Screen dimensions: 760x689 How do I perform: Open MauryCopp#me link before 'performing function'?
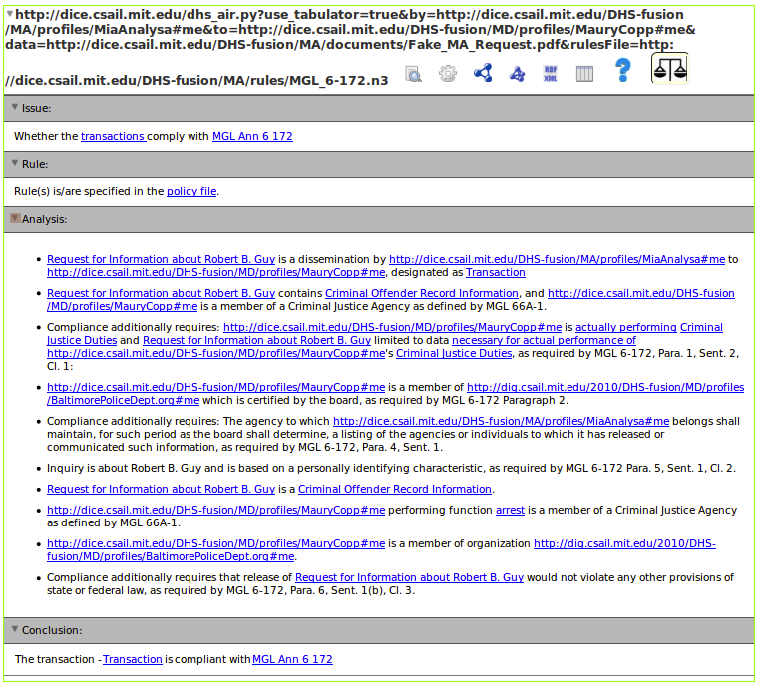point(216,511)
